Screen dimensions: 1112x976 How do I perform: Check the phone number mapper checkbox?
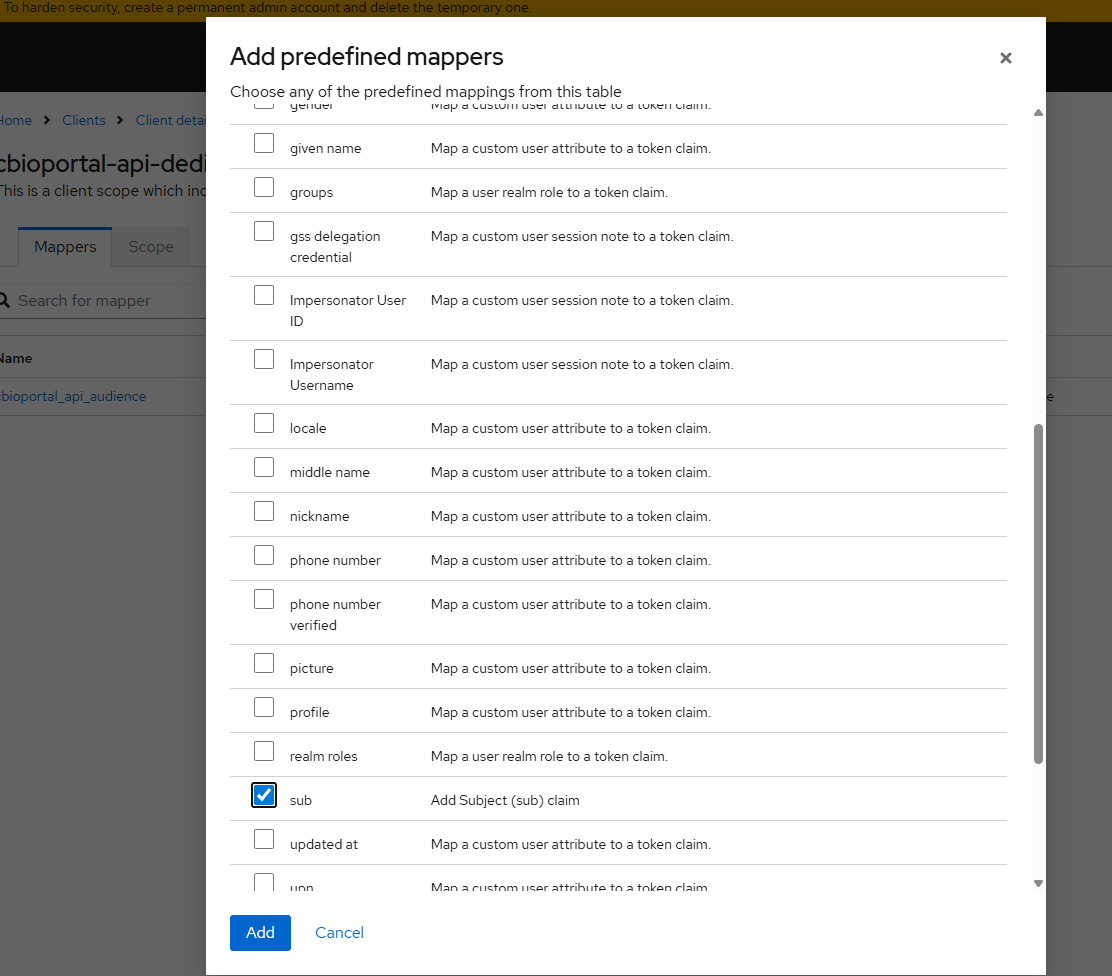264,555
